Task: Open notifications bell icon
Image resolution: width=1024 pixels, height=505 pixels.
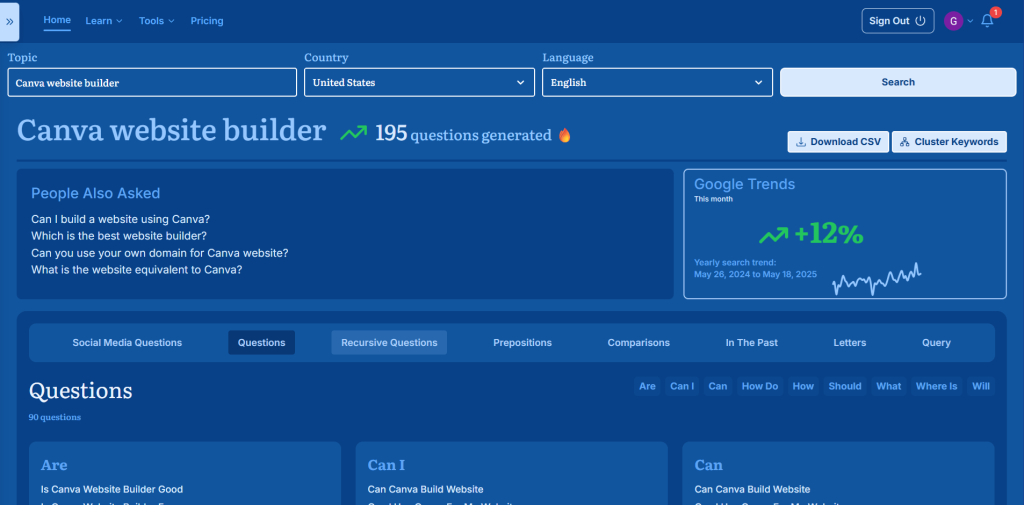Action: click(x=987, y=21)
